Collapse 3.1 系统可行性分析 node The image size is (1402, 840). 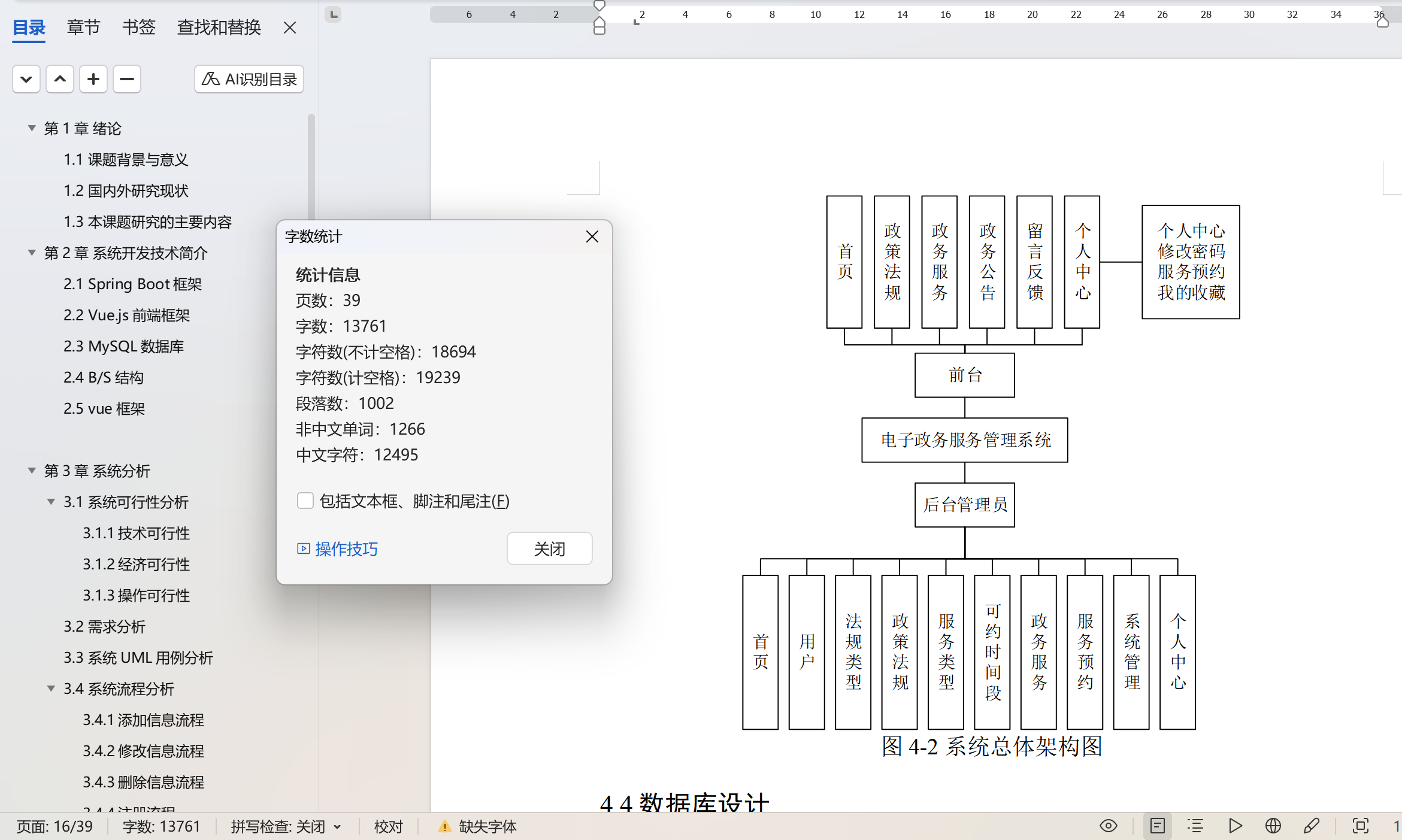[x=52, y=502]
